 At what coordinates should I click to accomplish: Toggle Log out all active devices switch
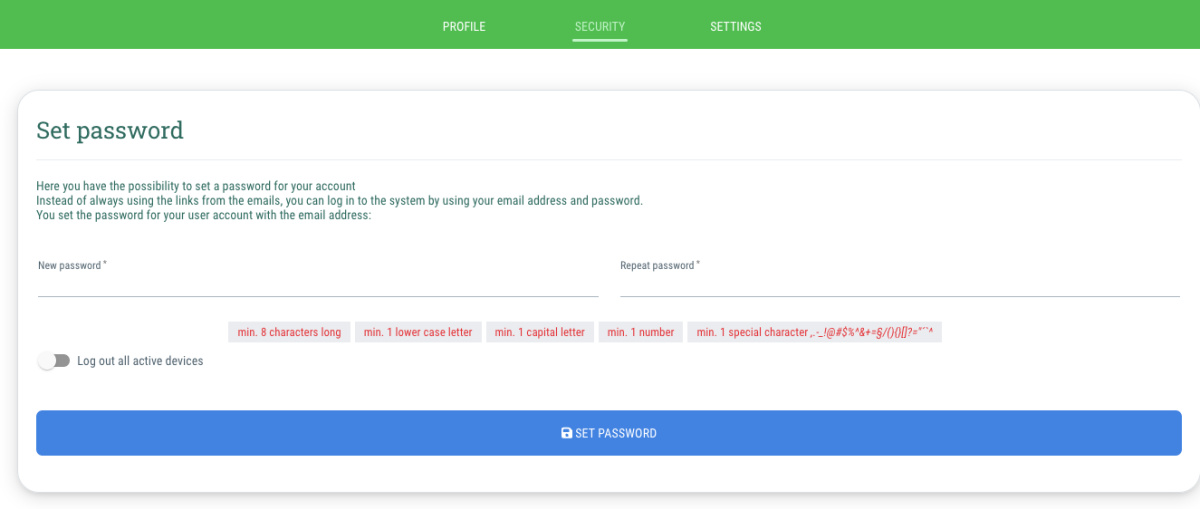pyautogui.click(x=54, y=361)
